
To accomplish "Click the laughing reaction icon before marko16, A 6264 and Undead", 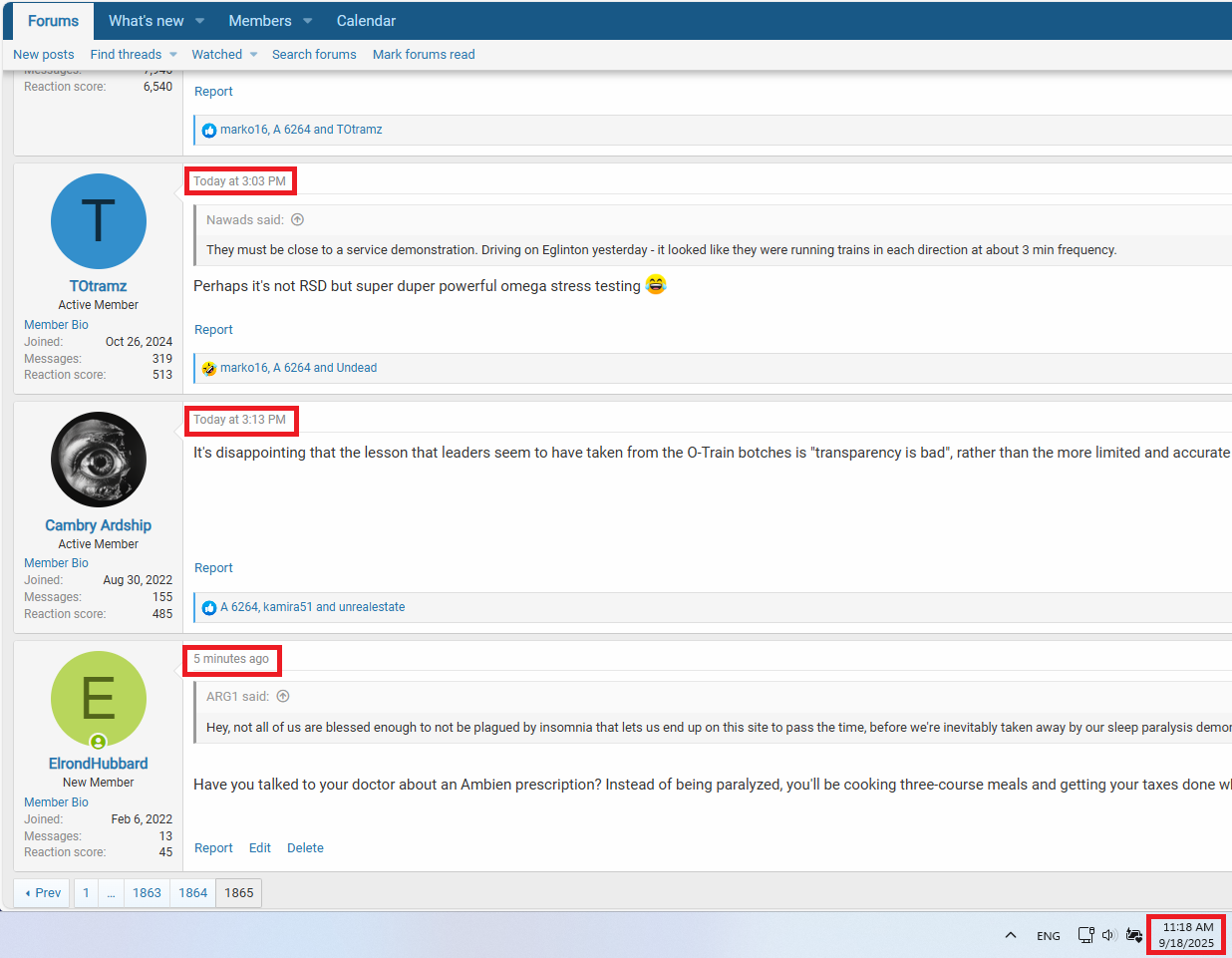I will tap(209, 369).
